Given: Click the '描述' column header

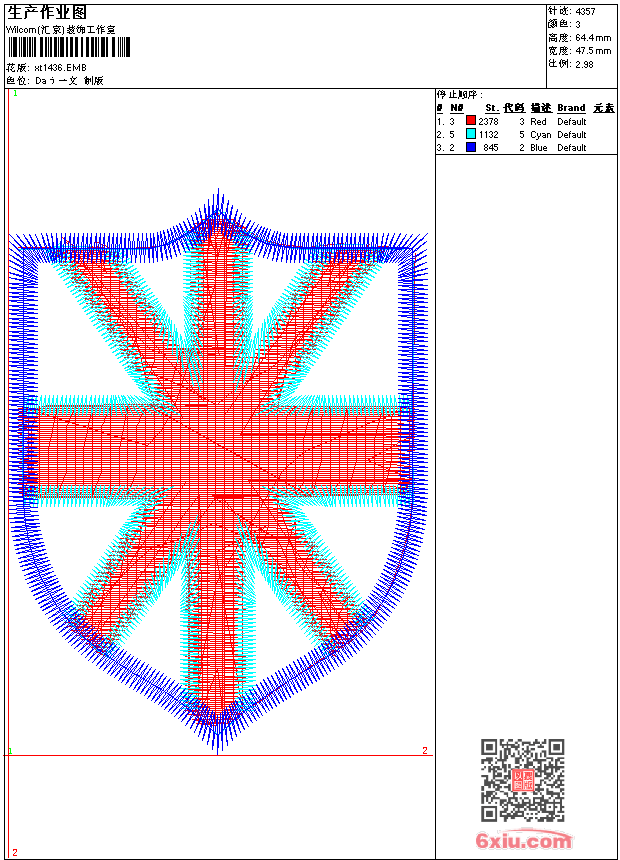Looking at the screenshot, I should pos(541,108).
